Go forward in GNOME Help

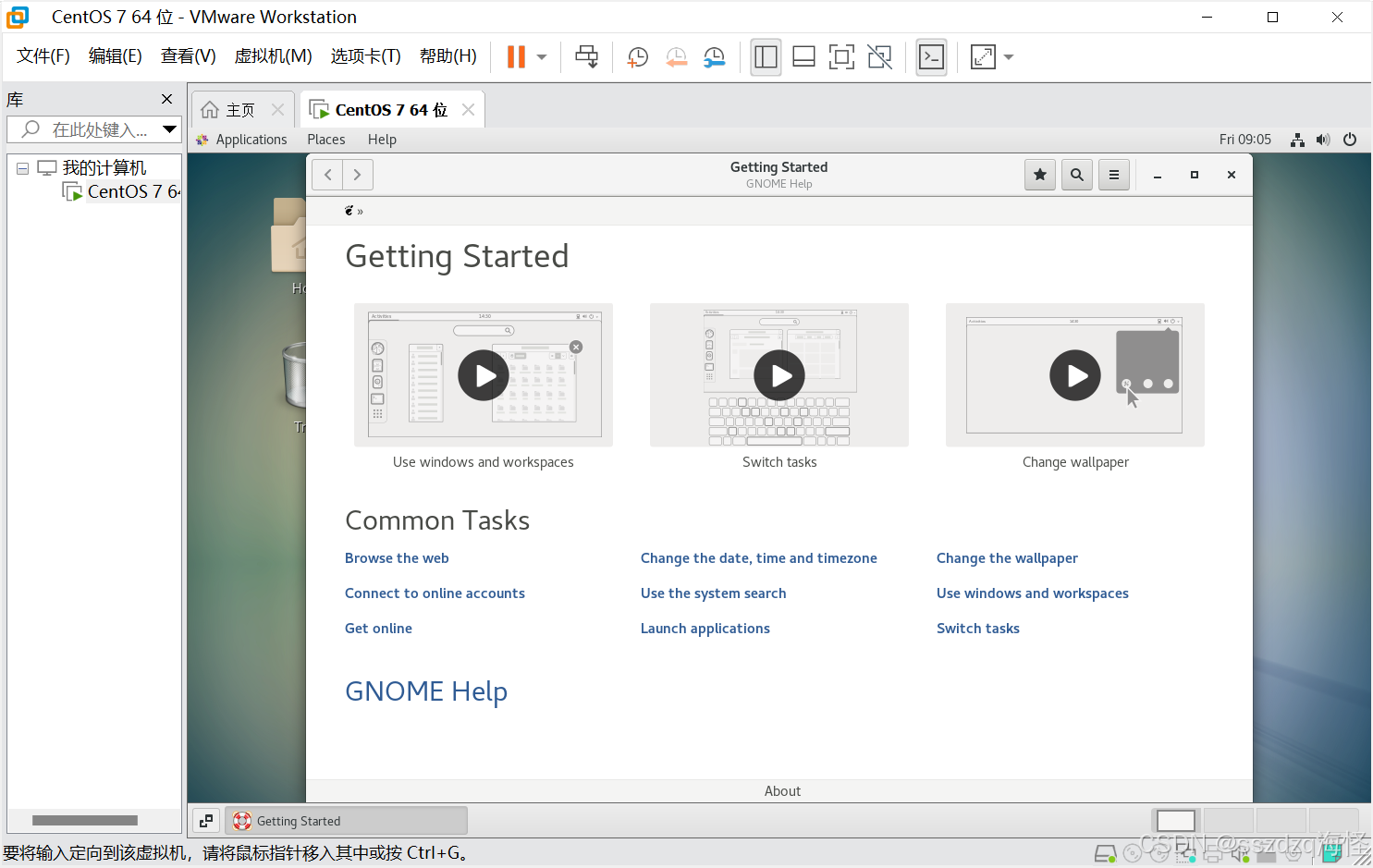pos(358,175)
